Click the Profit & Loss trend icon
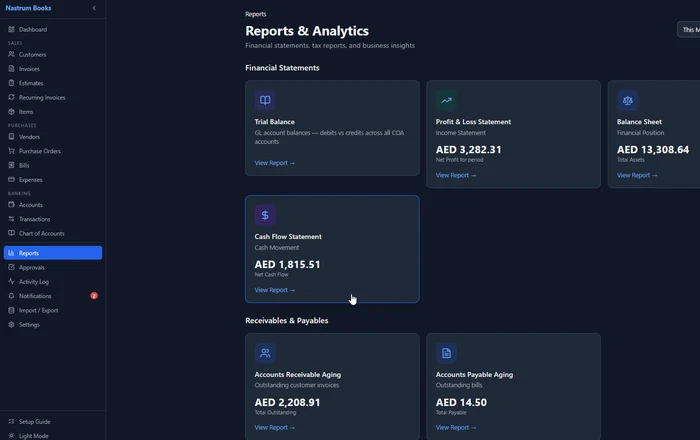Image resolution: width=700 pixels, height=440 pixels. coord(446,100)
